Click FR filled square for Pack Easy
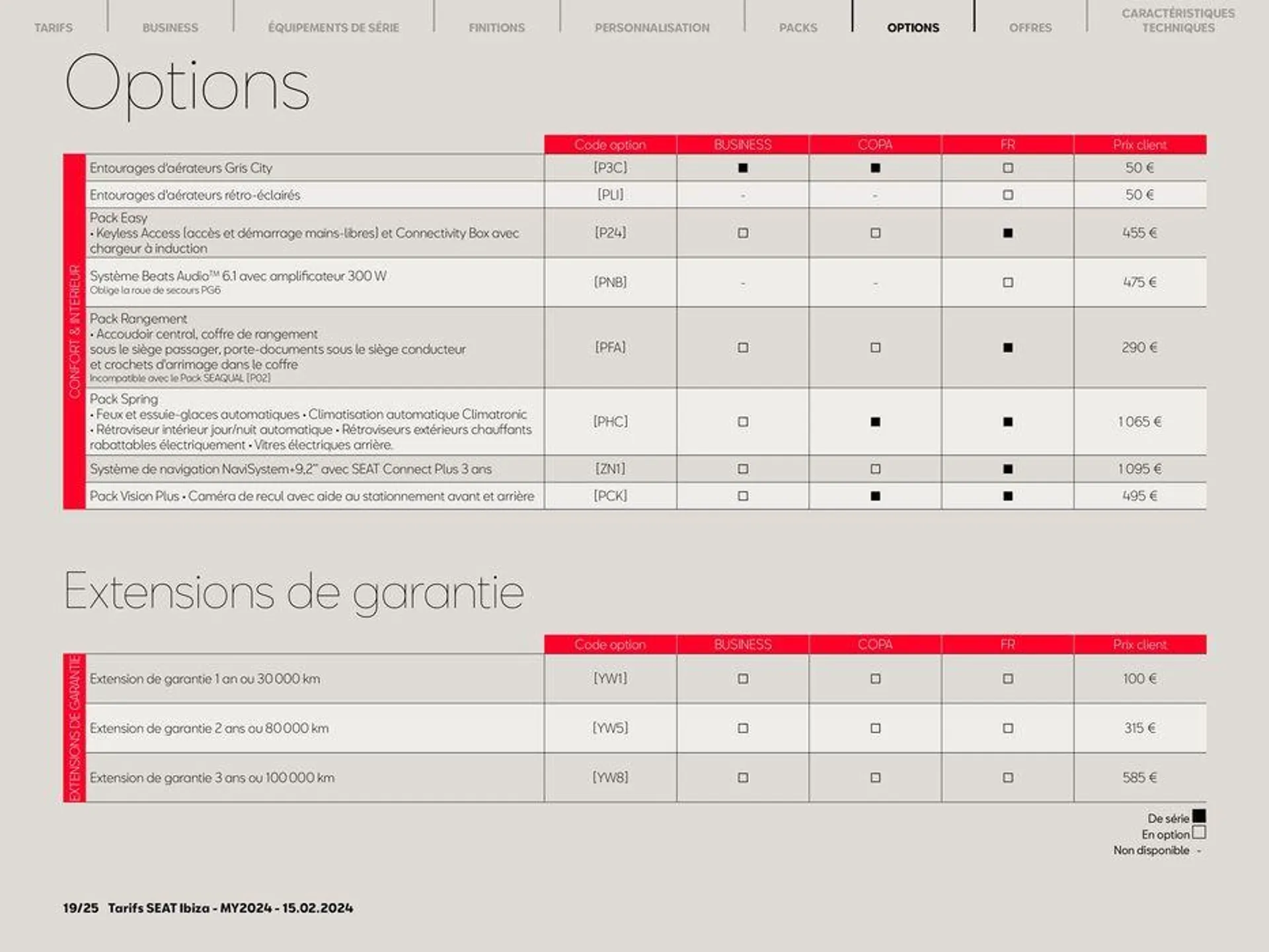This screenshot has height=952, width=1269. pos(1007,233)
